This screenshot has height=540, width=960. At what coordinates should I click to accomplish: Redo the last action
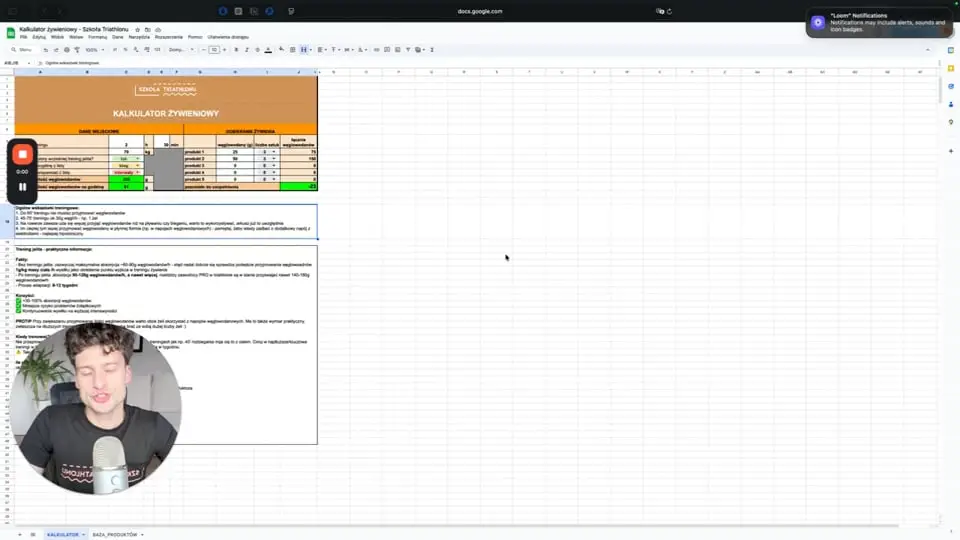[56, 50]
